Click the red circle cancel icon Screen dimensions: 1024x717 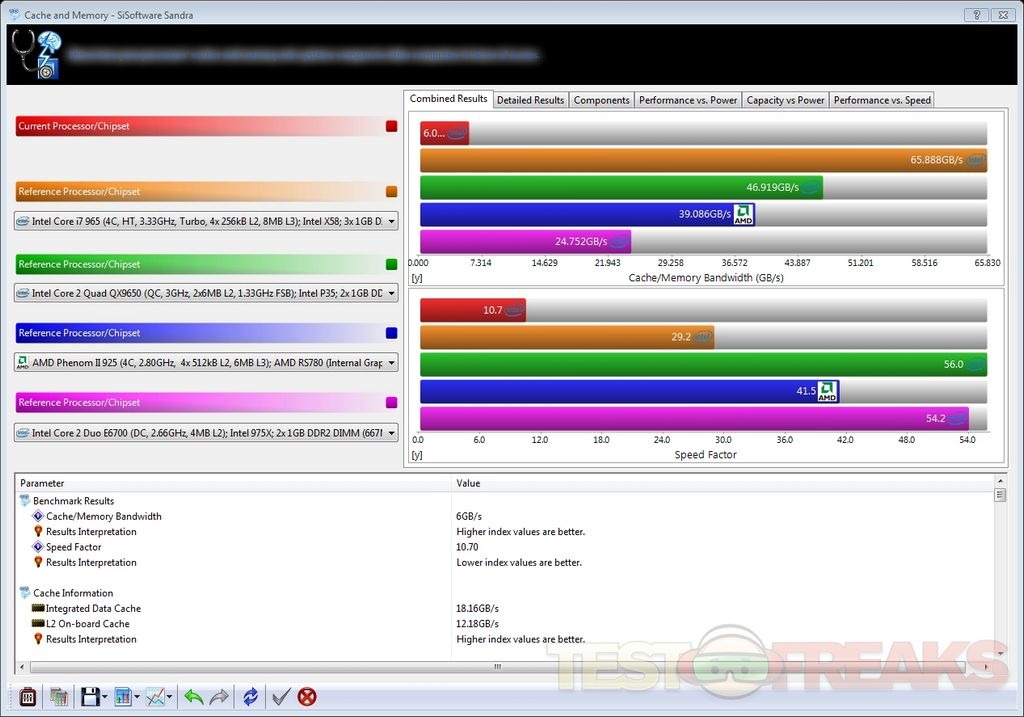click(x=307, y=697)
